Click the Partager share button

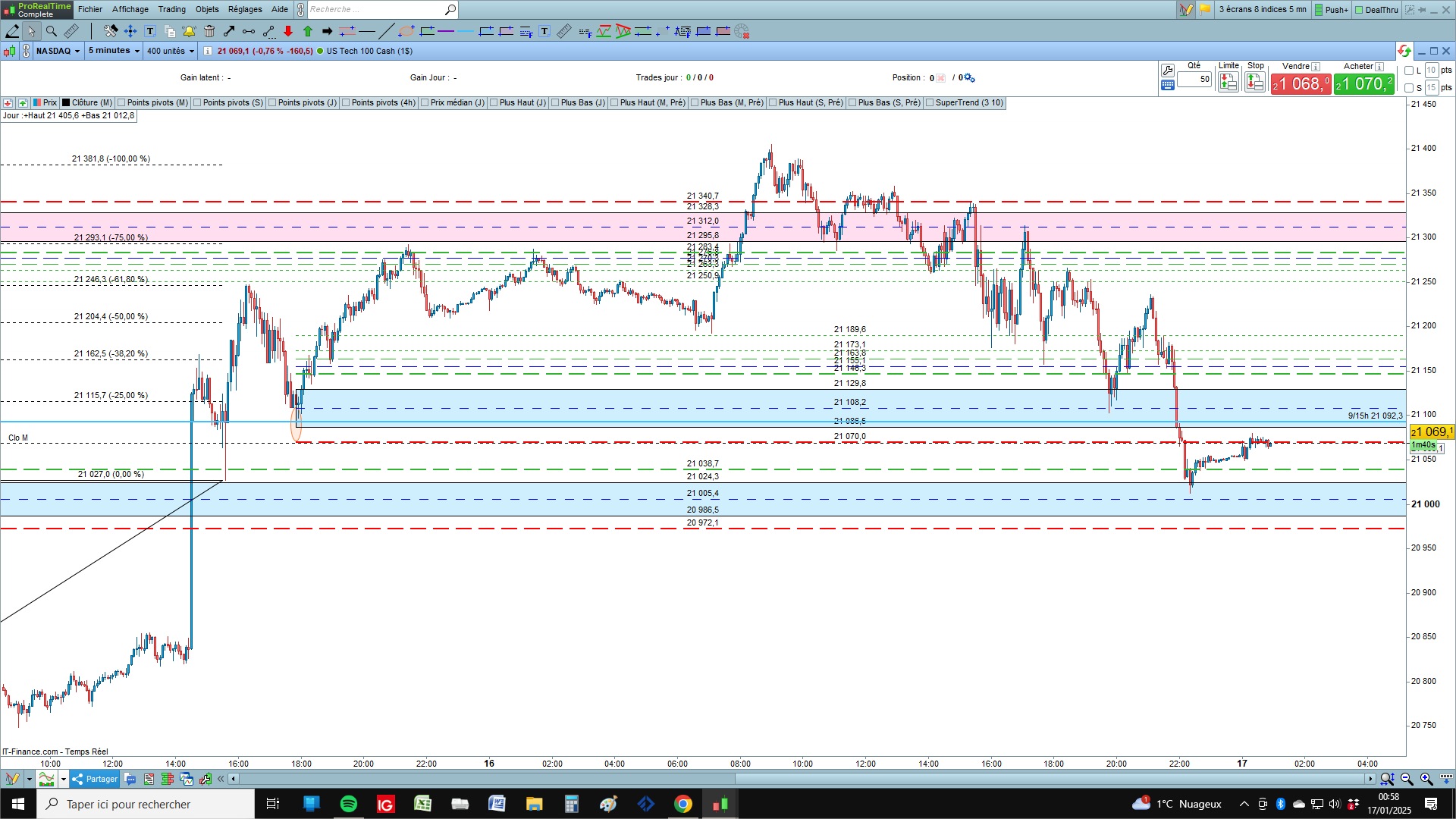click(96, 779)
